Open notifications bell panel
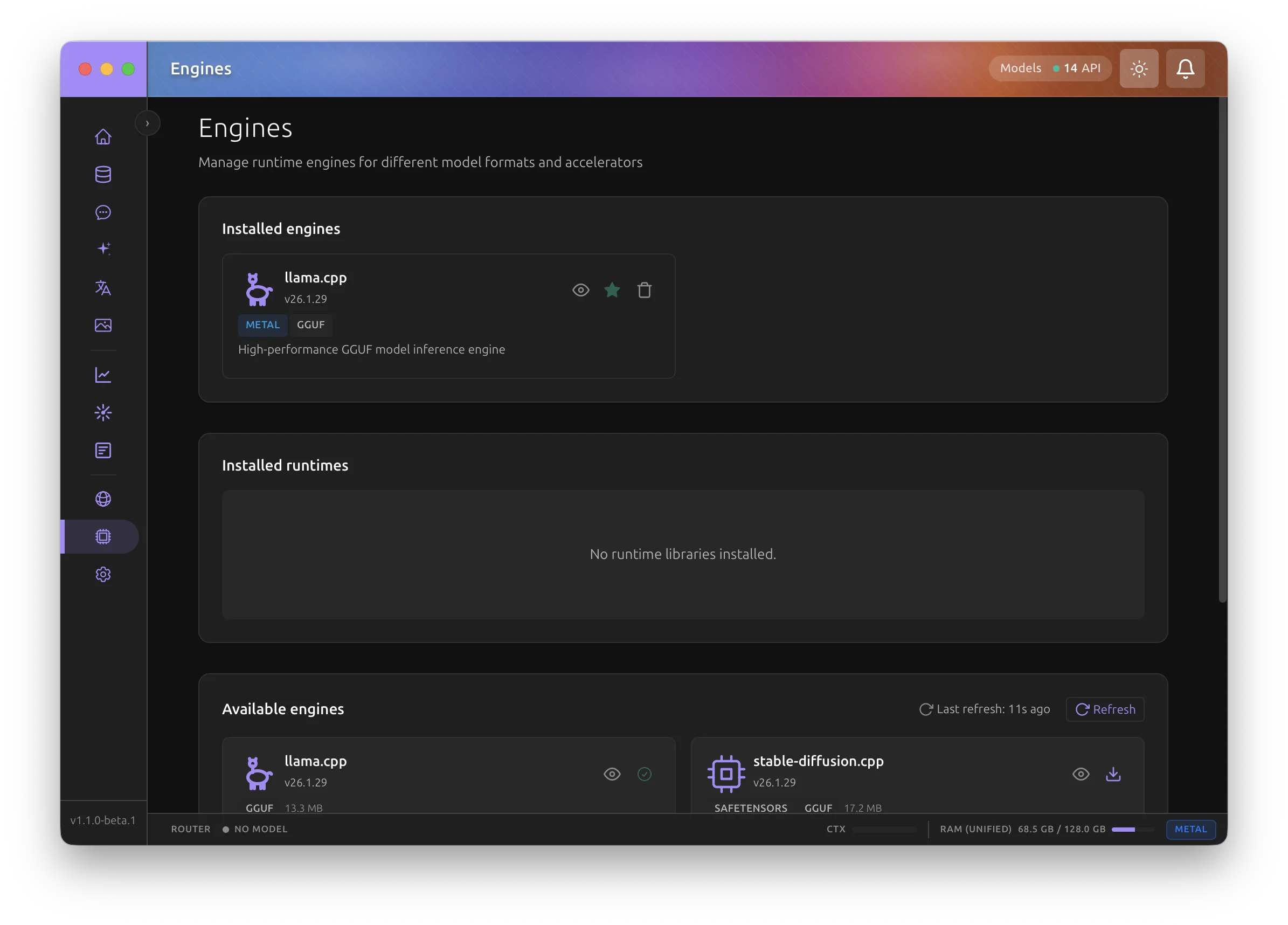 [x=1185, y=69]
